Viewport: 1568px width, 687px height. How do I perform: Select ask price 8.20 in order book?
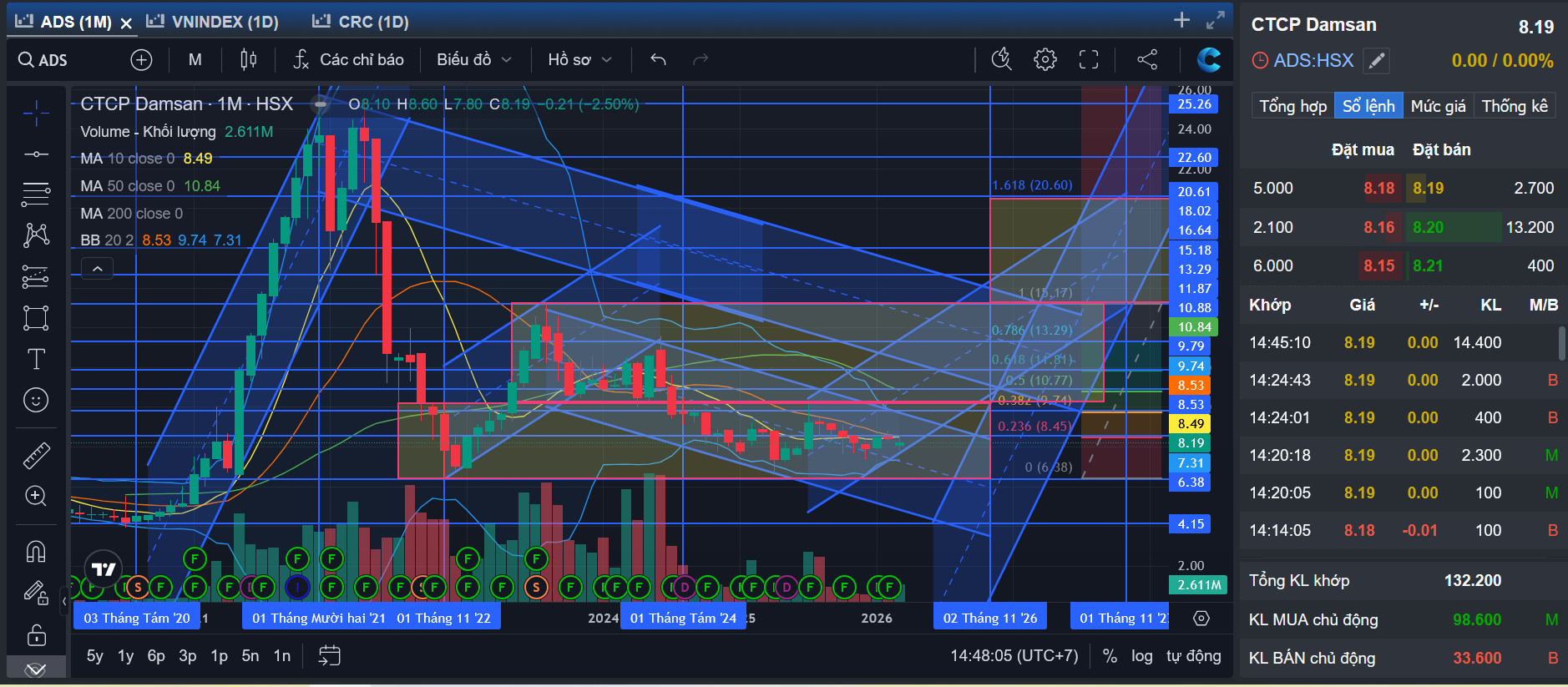(1428, 227)
